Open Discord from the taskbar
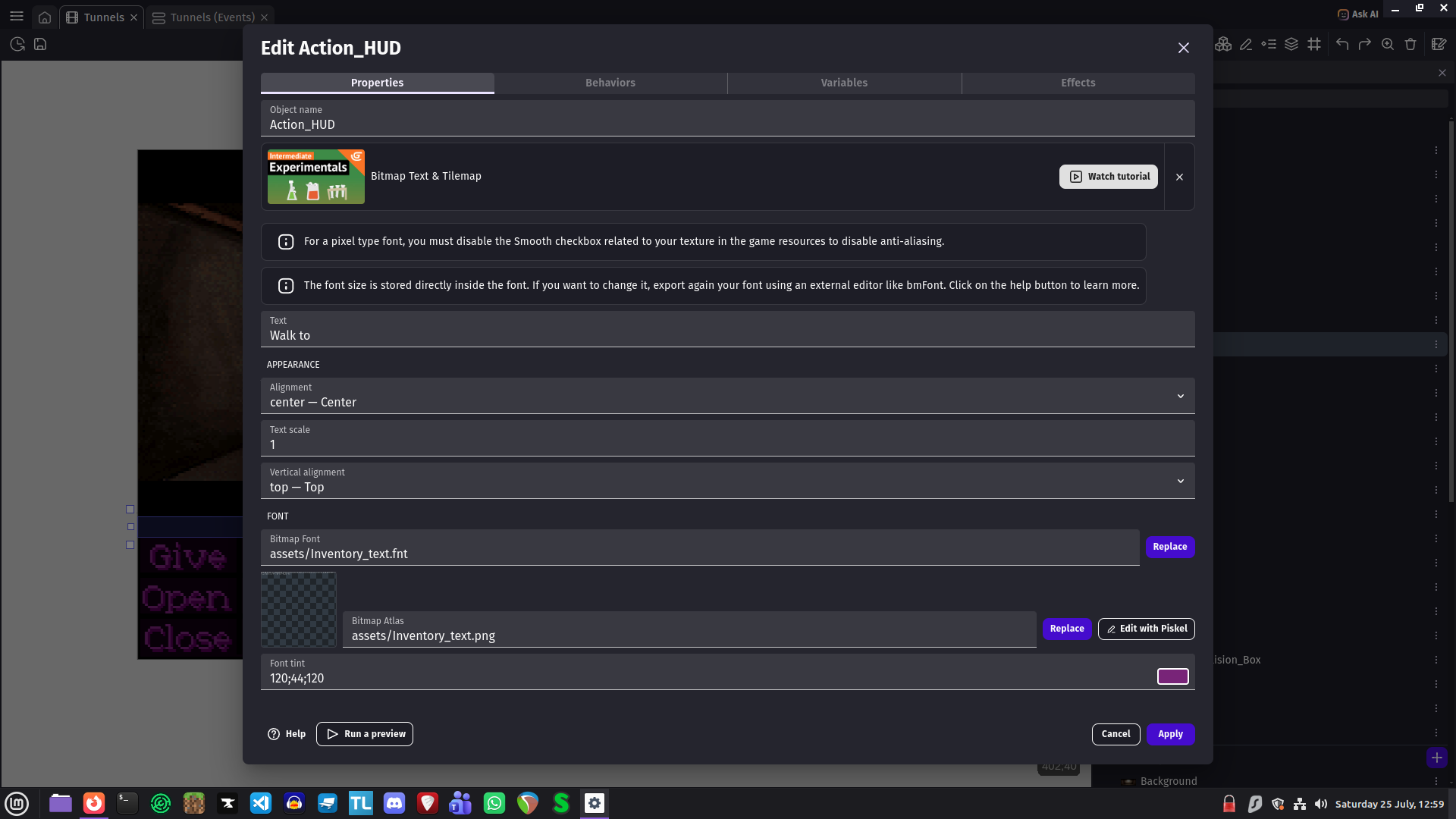Image resolution: width=1456 pixels, height=819 pixels. tap(394, 803)
